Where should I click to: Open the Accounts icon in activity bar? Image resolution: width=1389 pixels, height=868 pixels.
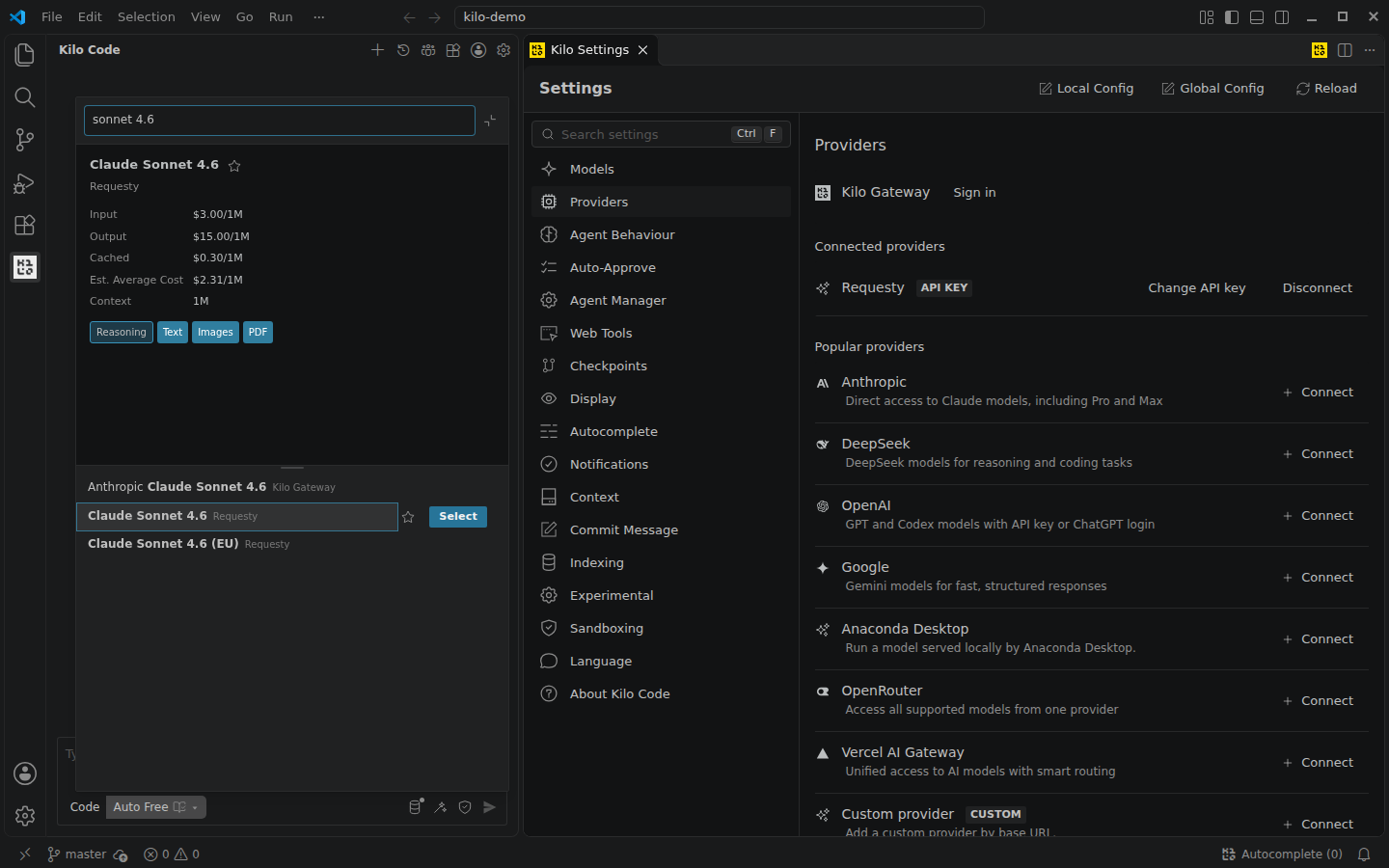pyautogui.click(x=25, y=773)
